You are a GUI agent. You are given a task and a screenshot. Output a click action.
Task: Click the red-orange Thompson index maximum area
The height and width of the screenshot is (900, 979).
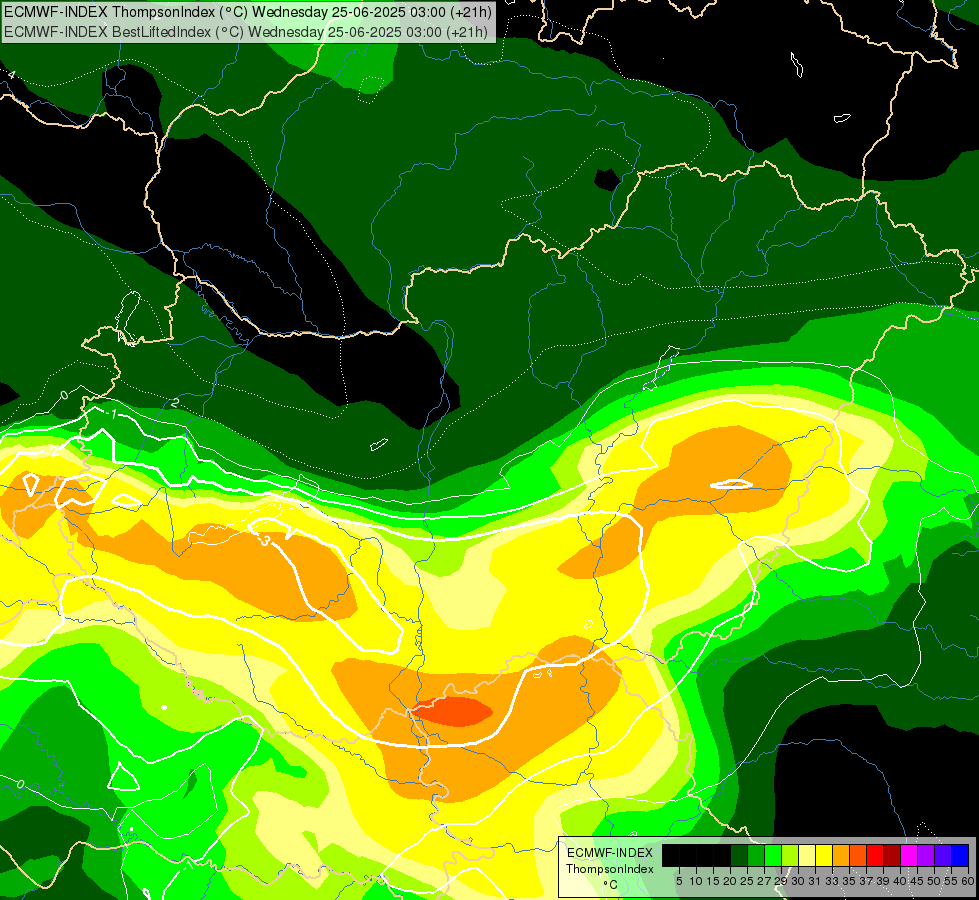pos(454,712)
